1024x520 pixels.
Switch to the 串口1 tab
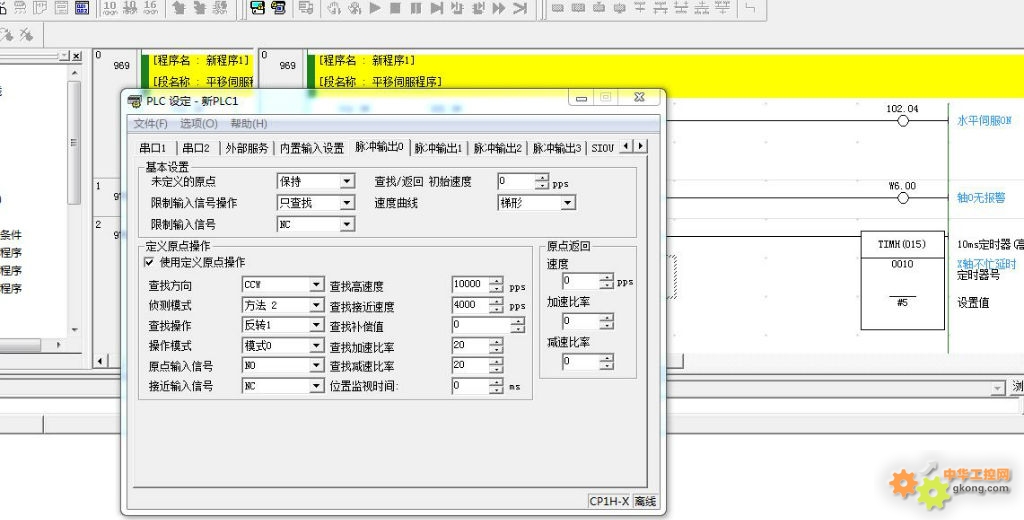[x=153, y=148]
